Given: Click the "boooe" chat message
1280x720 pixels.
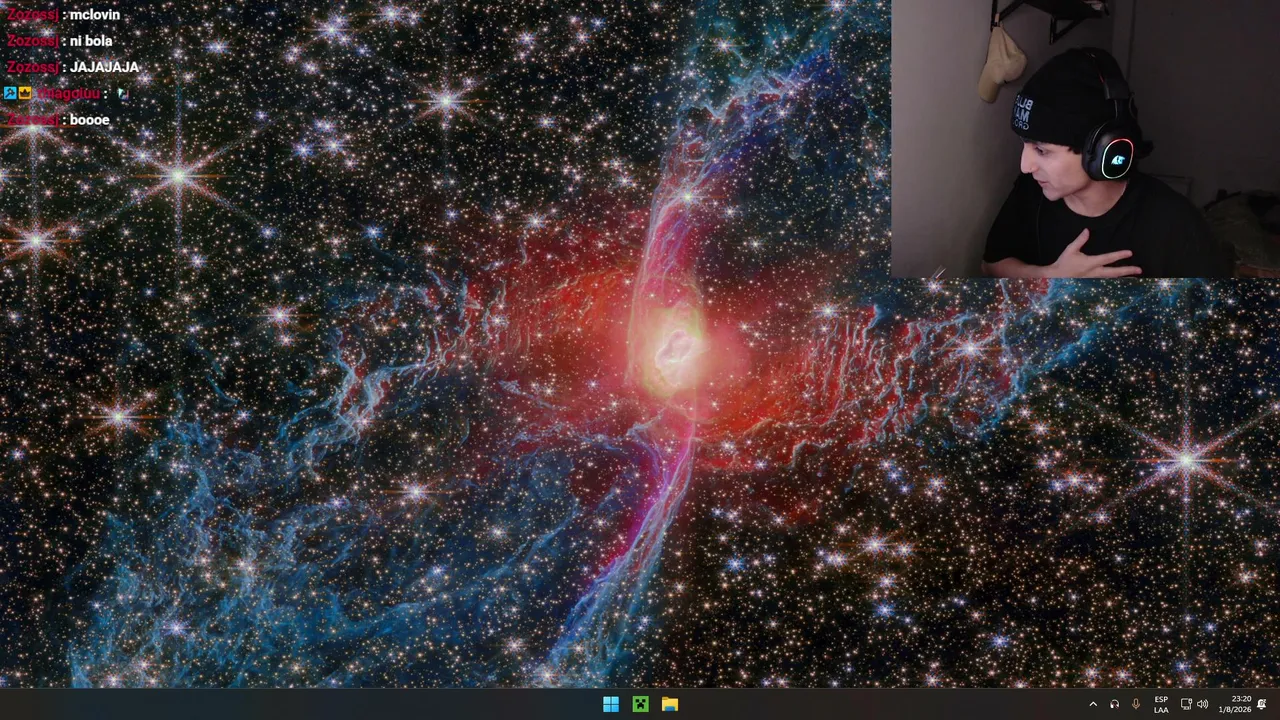Looking at the screenshot, I should [x=90, y=120].
